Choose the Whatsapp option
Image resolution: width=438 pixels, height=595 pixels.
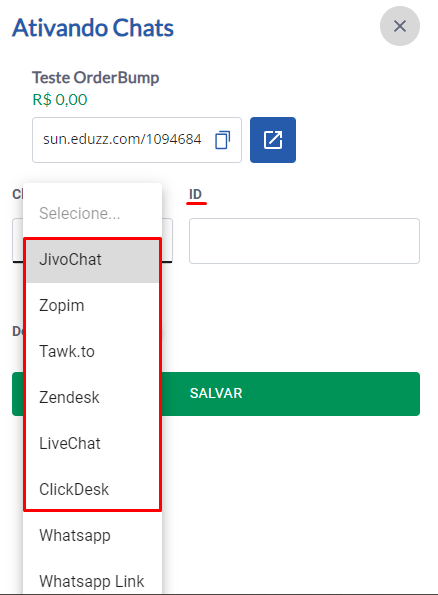92,535
